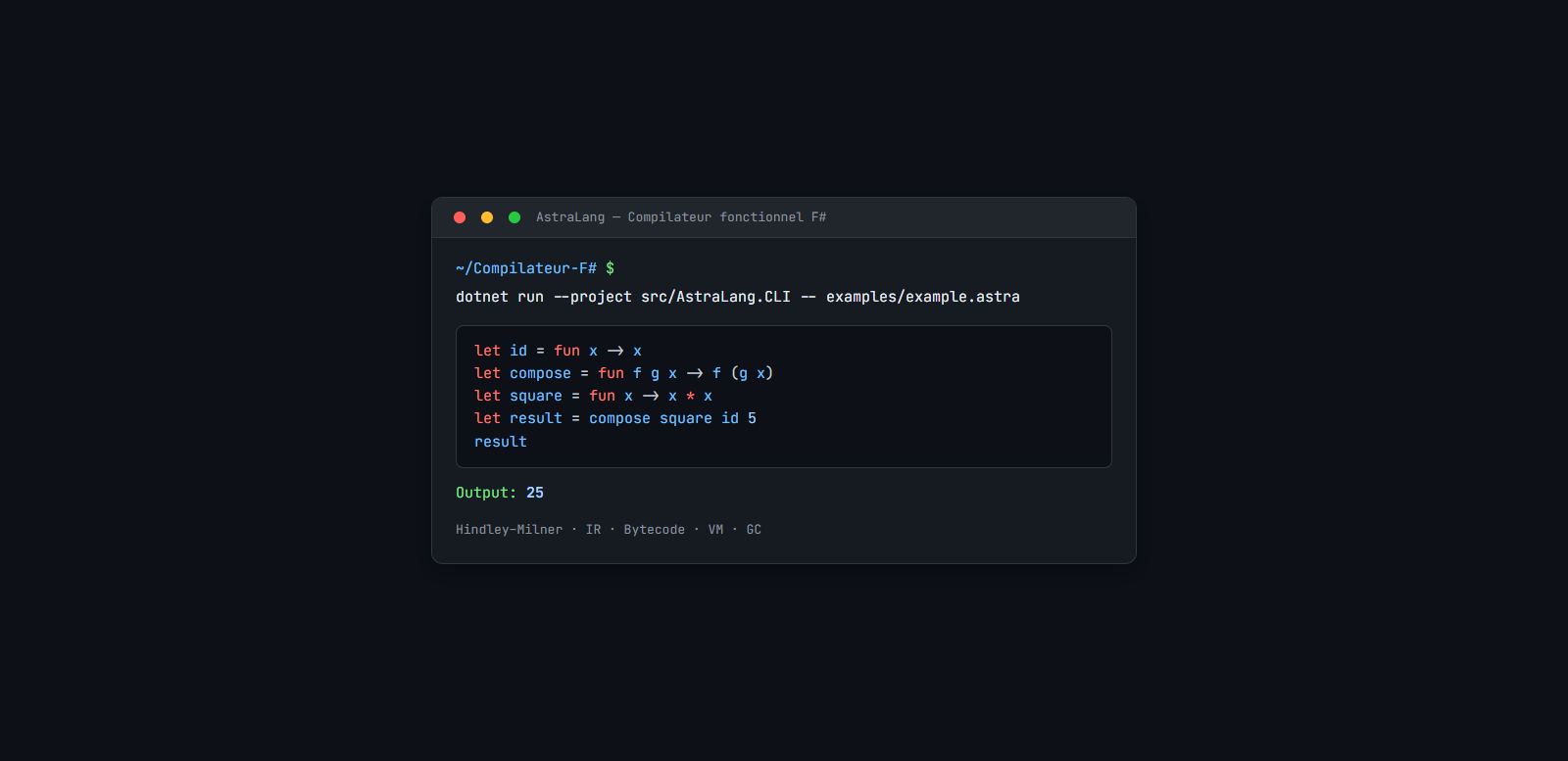Image resolution: width=1568 pixels, height=761 pixels.
Task: Click the AstraLang window title text
Action: pyautogui.click(x=680, y=217)
